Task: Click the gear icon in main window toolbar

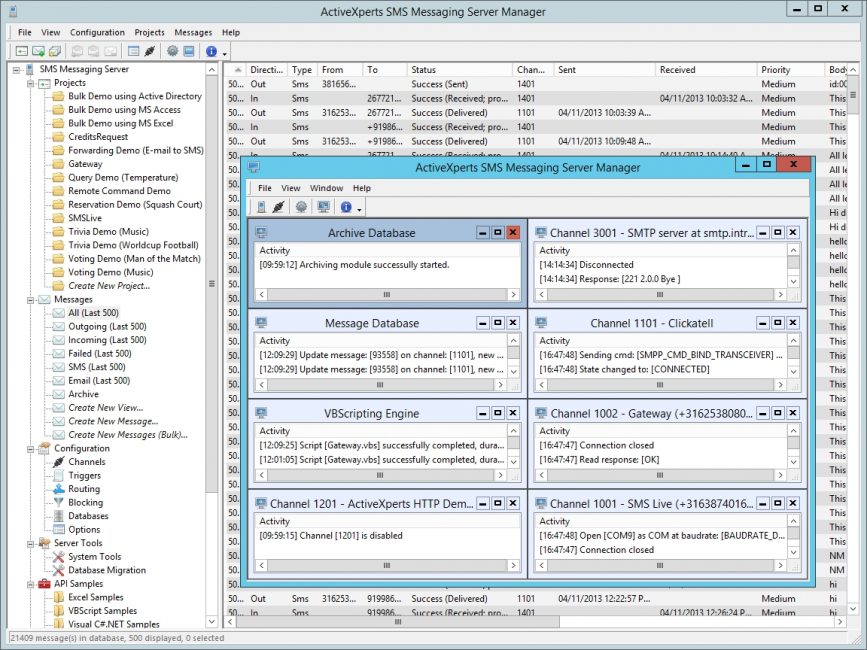Action: click(173, 51)
